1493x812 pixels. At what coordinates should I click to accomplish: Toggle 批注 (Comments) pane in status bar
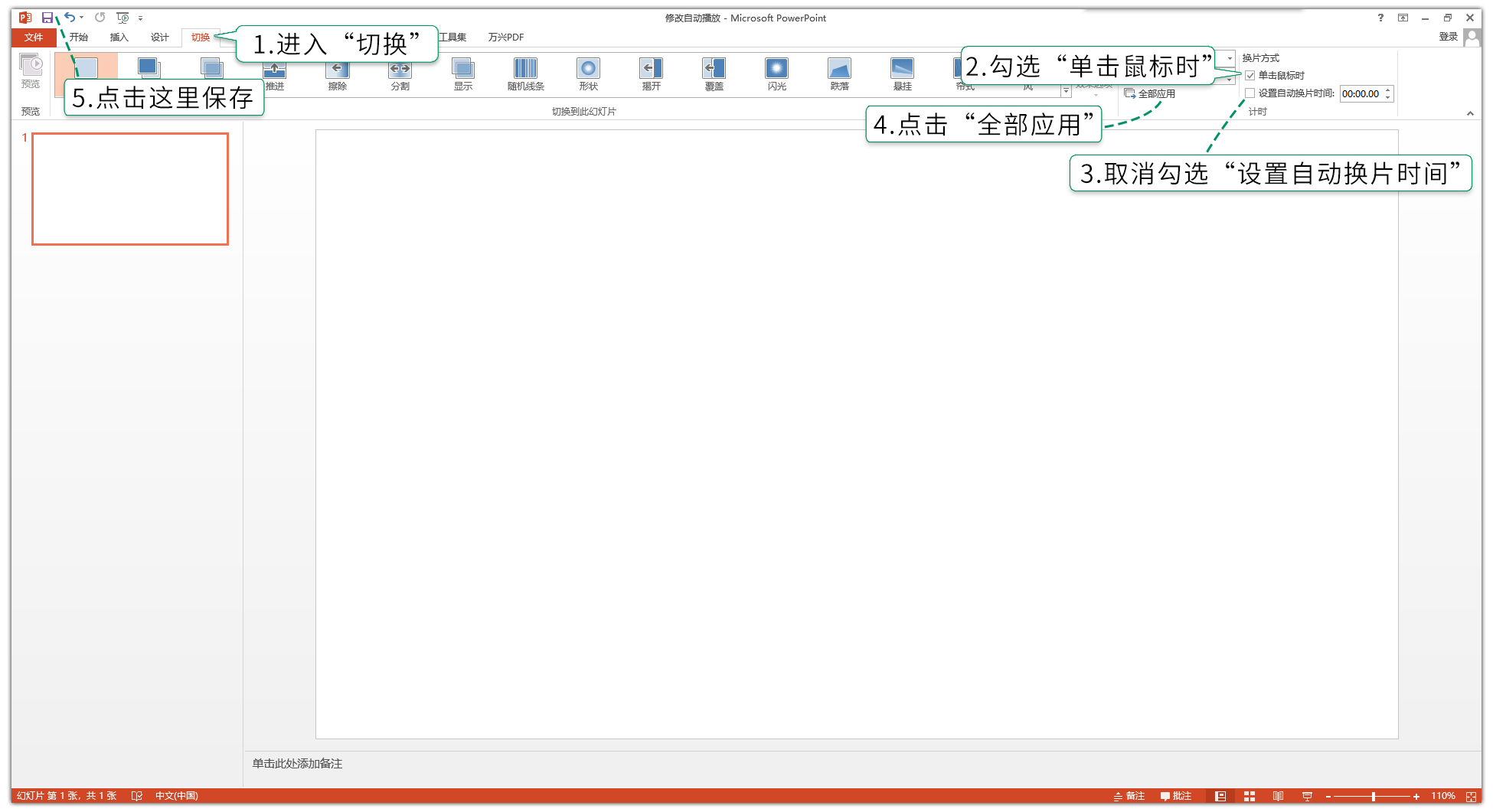[x=1176, y=796]
